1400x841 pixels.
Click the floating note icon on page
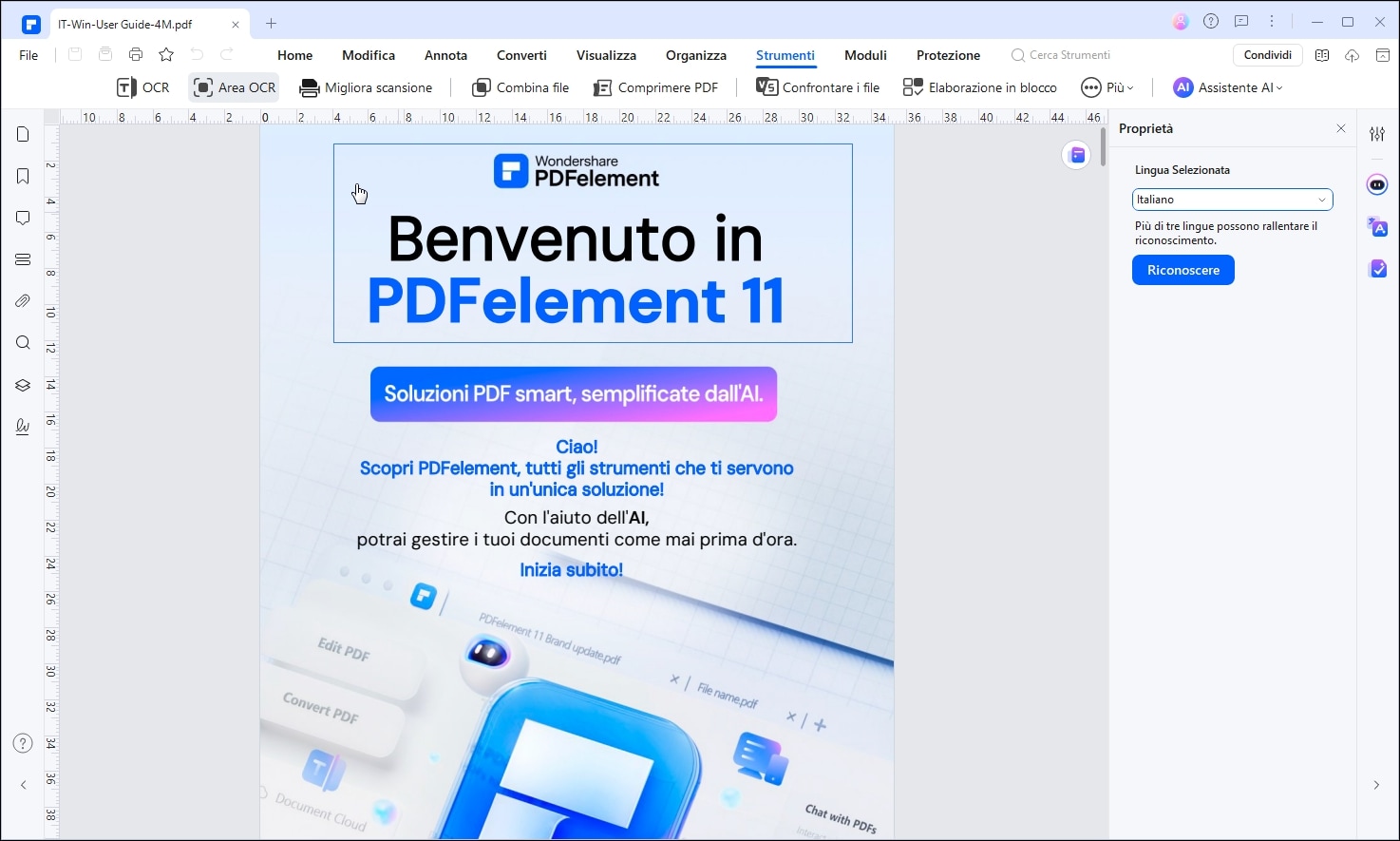tap(1076, 155)
